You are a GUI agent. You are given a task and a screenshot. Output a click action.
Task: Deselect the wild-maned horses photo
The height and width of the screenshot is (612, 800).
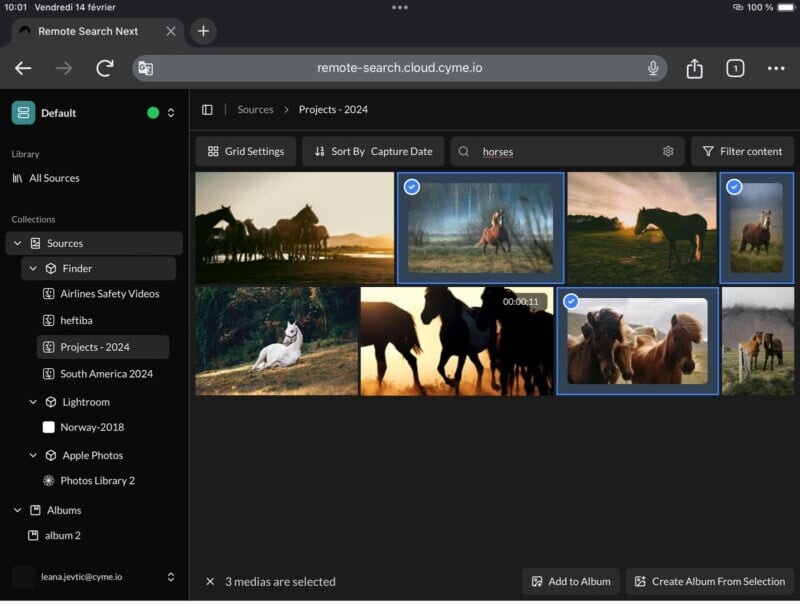pos(571,301)
